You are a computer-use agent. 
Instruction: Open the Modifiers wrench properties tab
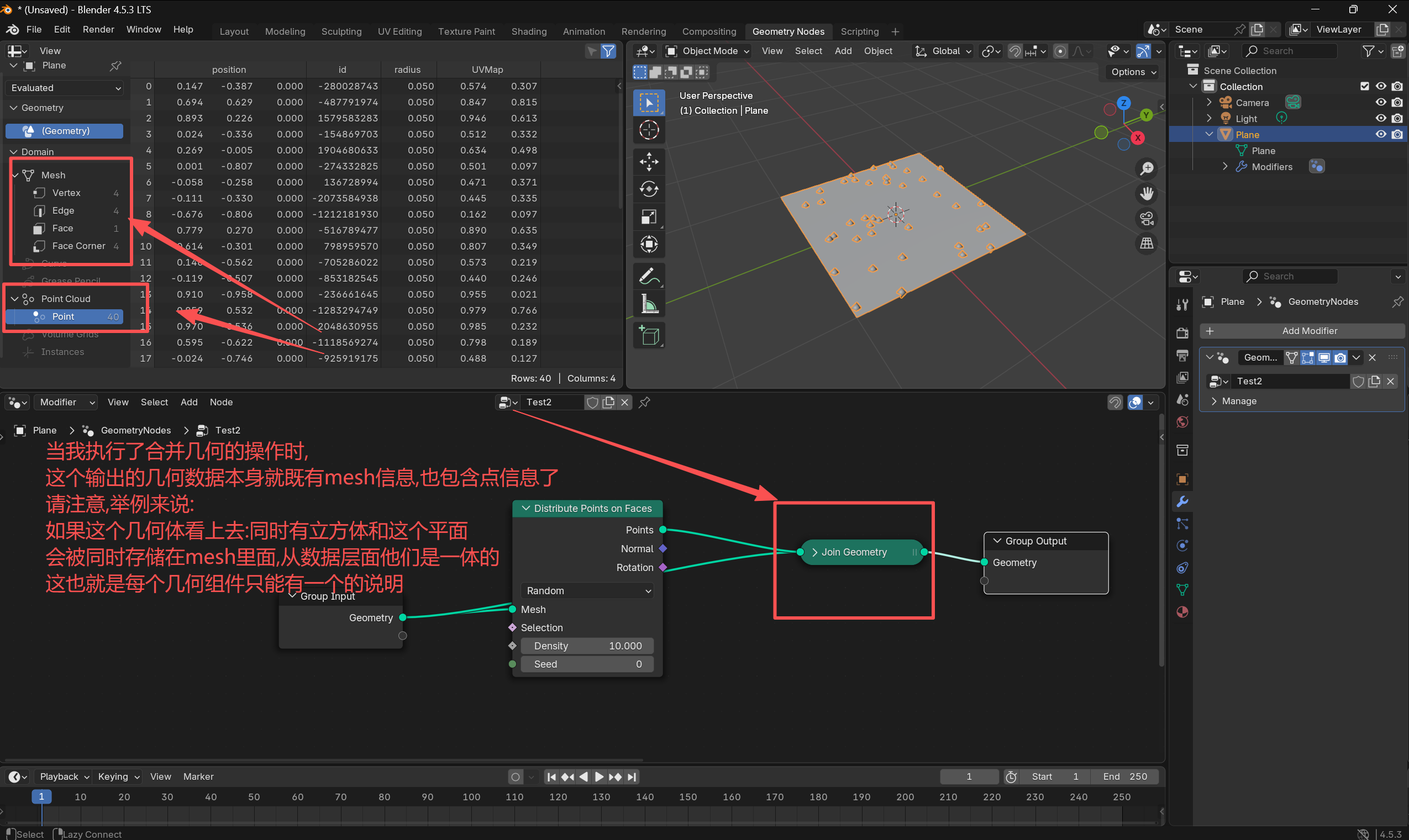coord(1182,501)
